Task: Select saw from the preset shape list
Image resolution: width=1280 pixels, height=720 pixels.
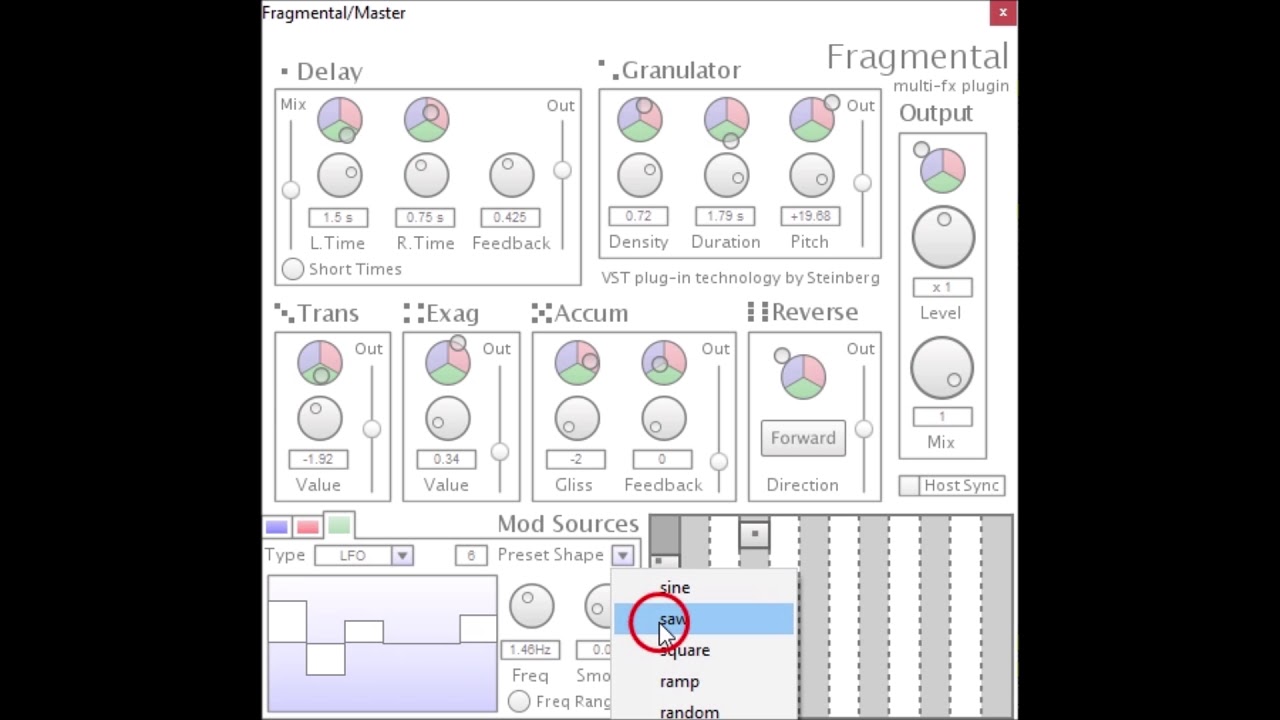Action: 704,619
